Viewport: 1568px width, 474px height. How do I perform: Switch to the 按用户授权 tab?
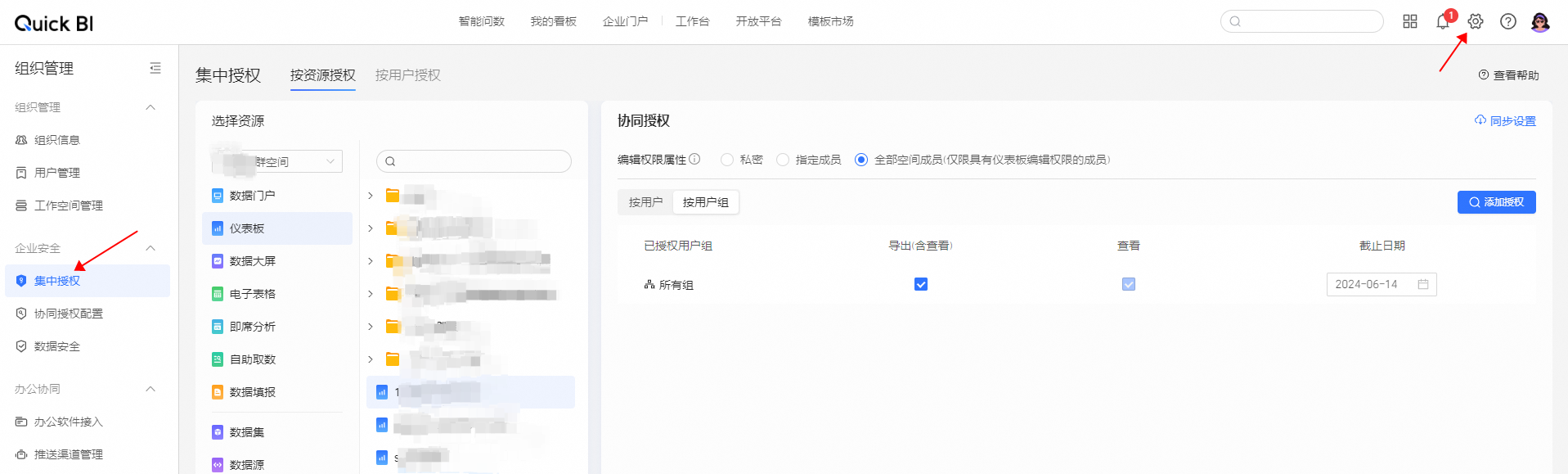tap(407, 75)
